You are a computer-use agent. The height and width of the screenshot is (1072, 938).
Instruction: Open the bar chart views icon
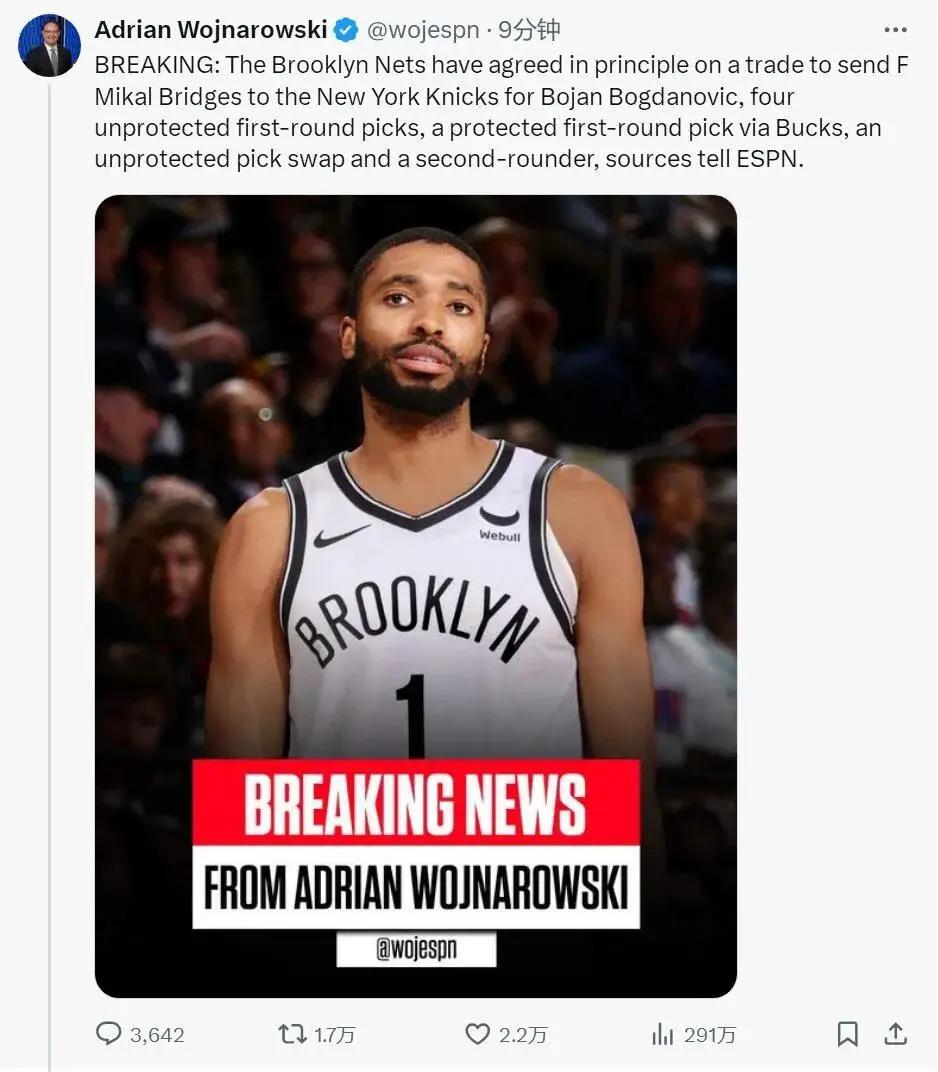(x=662, y=1034)
